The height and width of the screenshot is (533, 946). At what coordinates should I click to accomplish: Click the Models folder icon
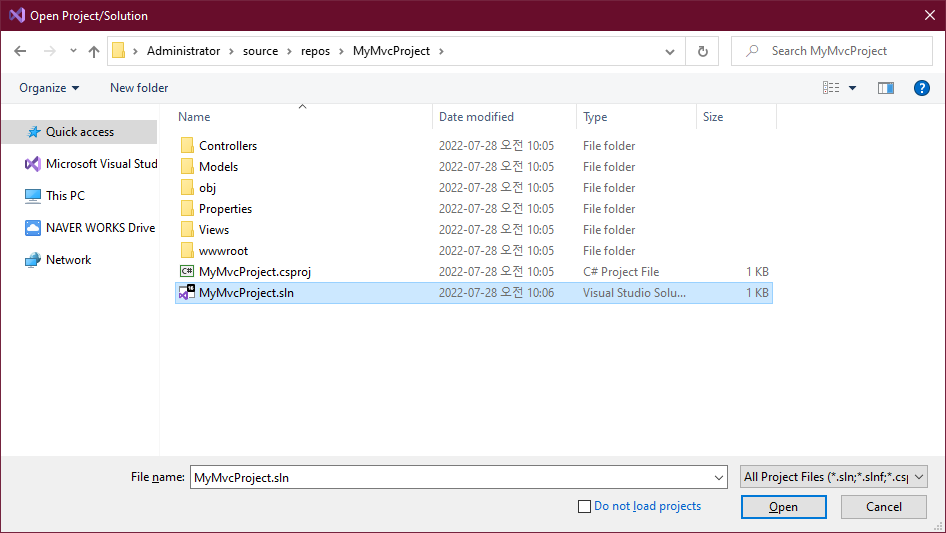[x=187, y=167]
